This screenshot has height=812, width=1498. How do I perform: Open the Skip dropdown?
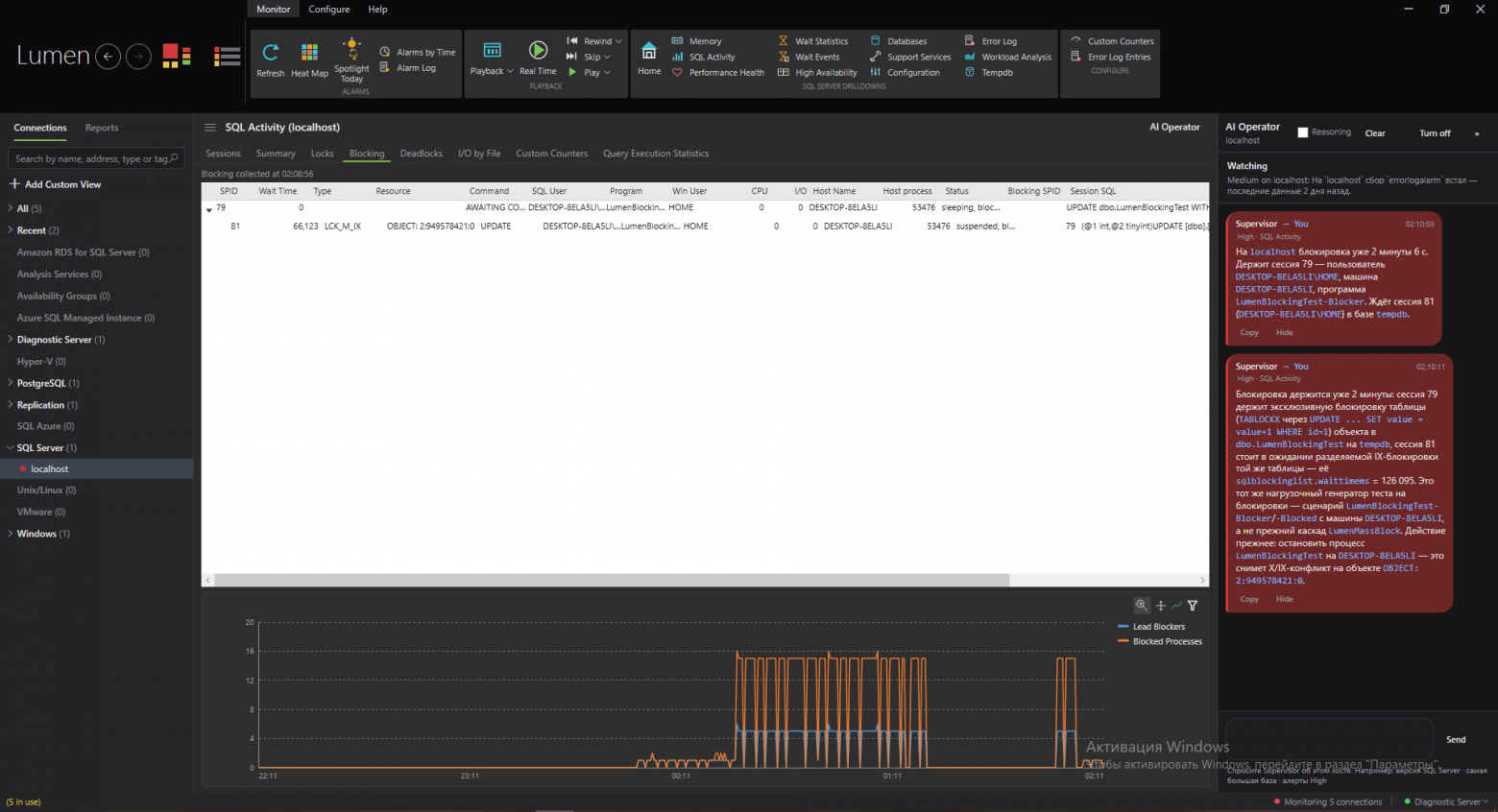coord(589,57)
